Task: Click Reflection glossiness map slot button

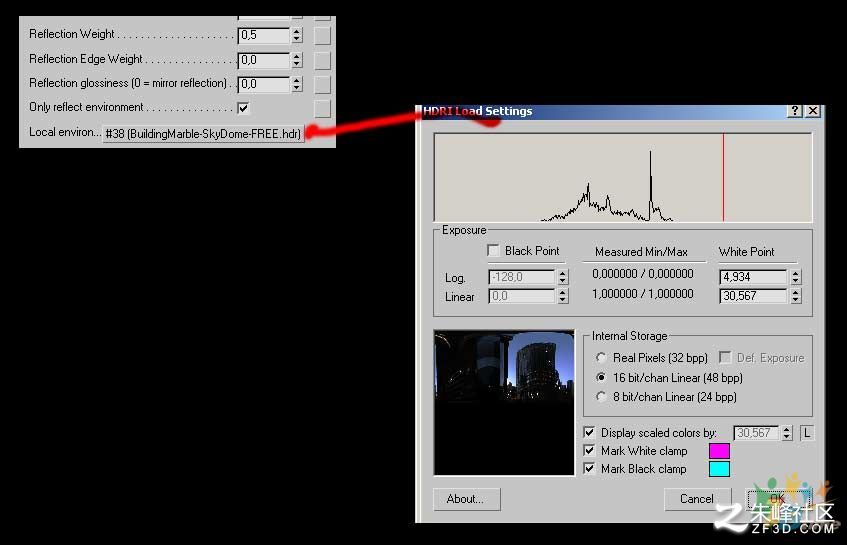Action: tap(322, 84)
